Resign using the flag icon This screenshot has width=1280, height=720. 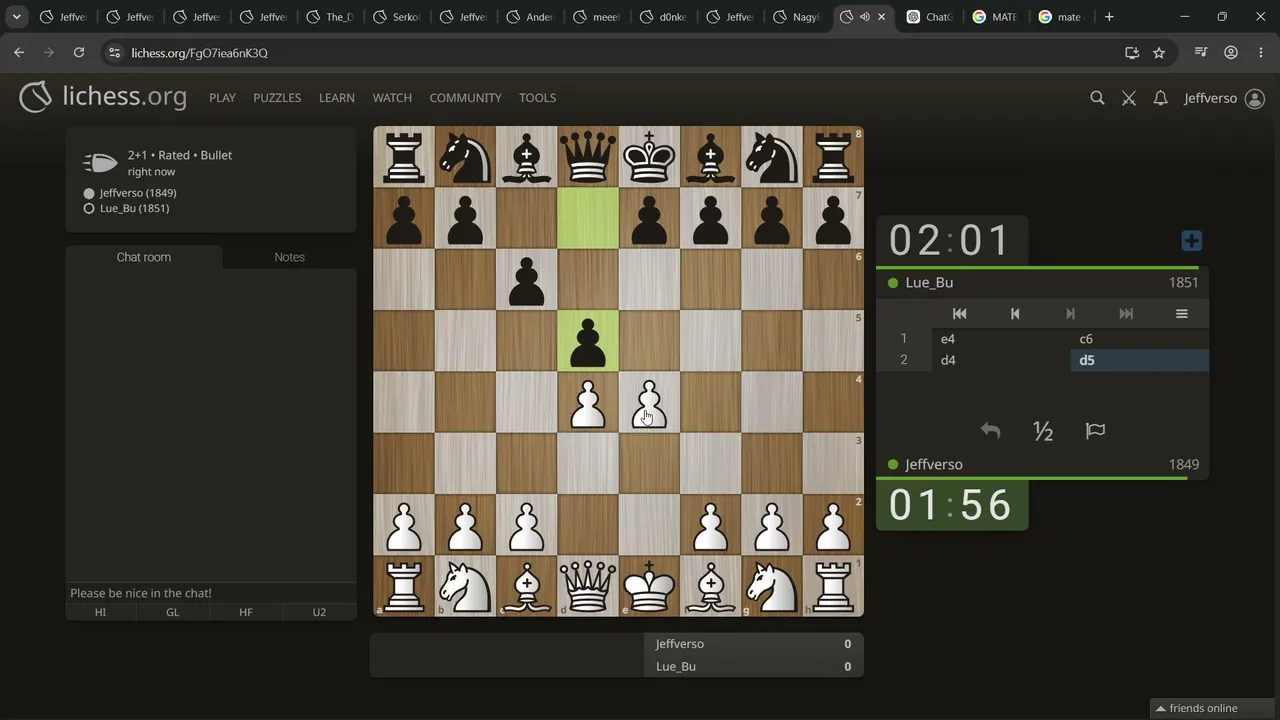[x=1095, y=431]
